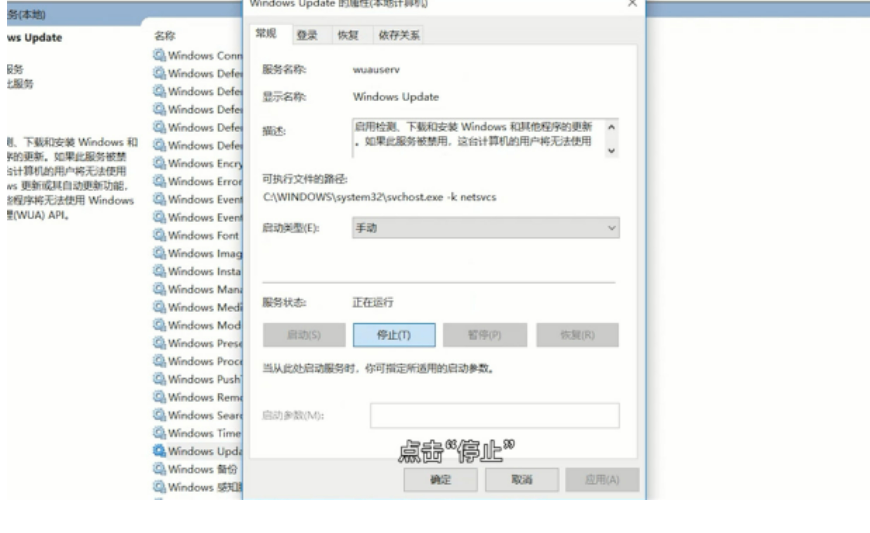Select the Windows Sear service row text

click(205, 415)
